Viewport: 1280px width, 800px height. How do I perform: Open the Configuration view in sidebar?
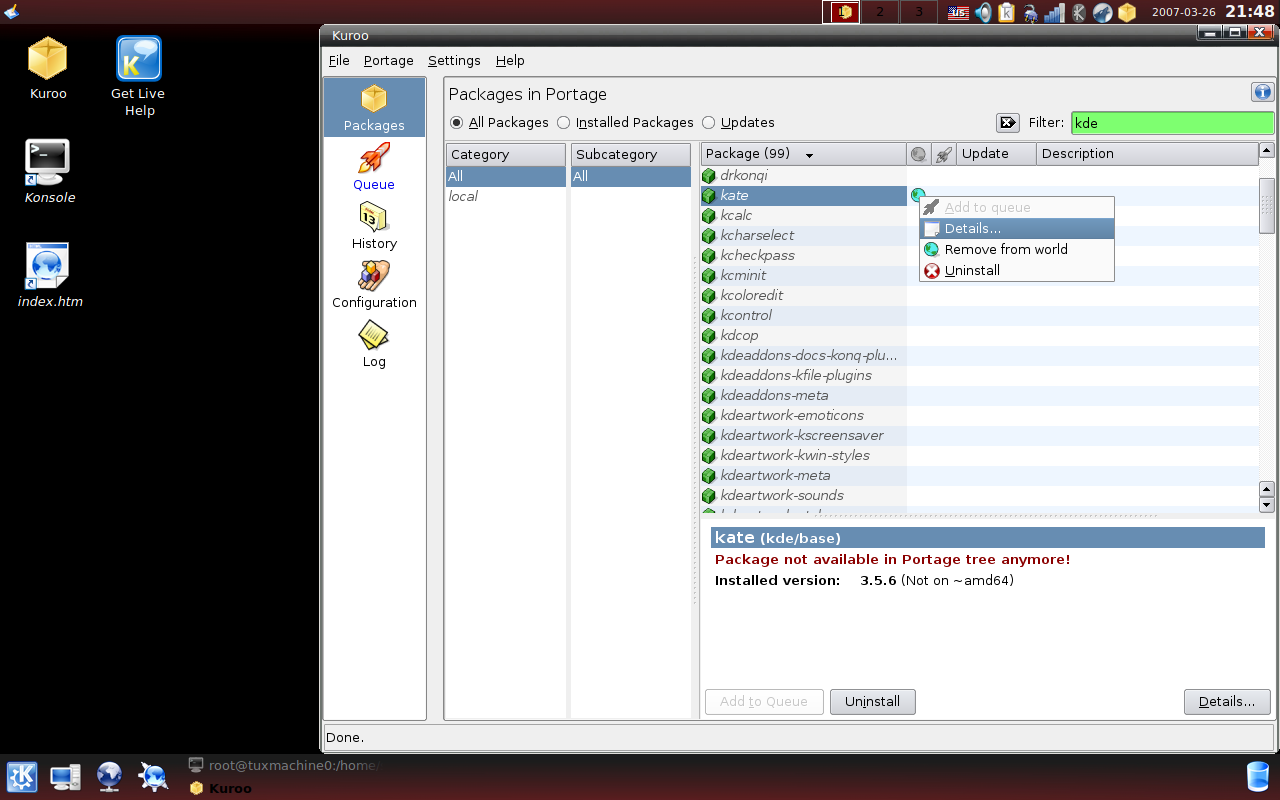pyautogui.click(x=374, y=285)
